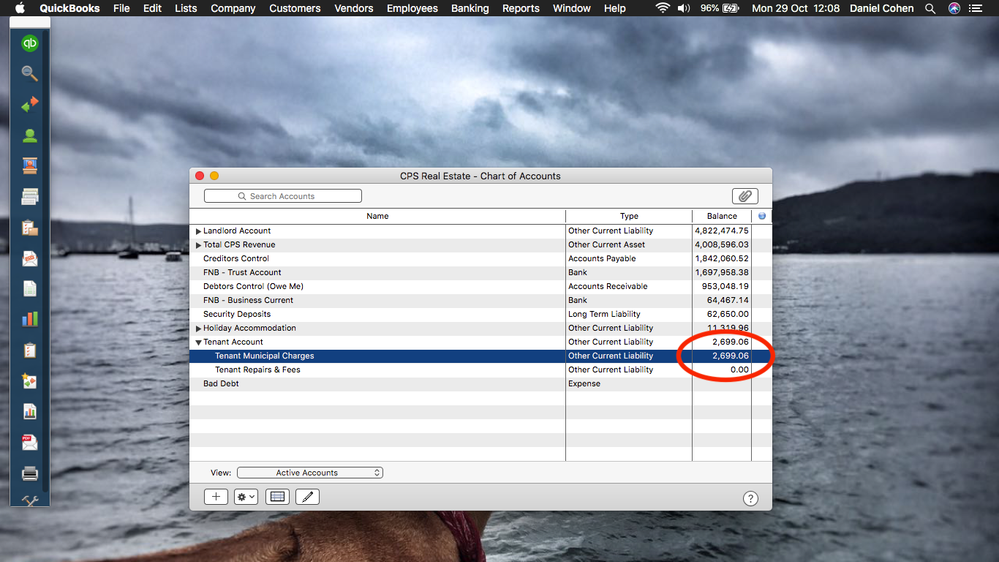Select the Security Deposits account
Image resolution: width=999 pixels, height=562 pixels.
click(x=236, y=314)
